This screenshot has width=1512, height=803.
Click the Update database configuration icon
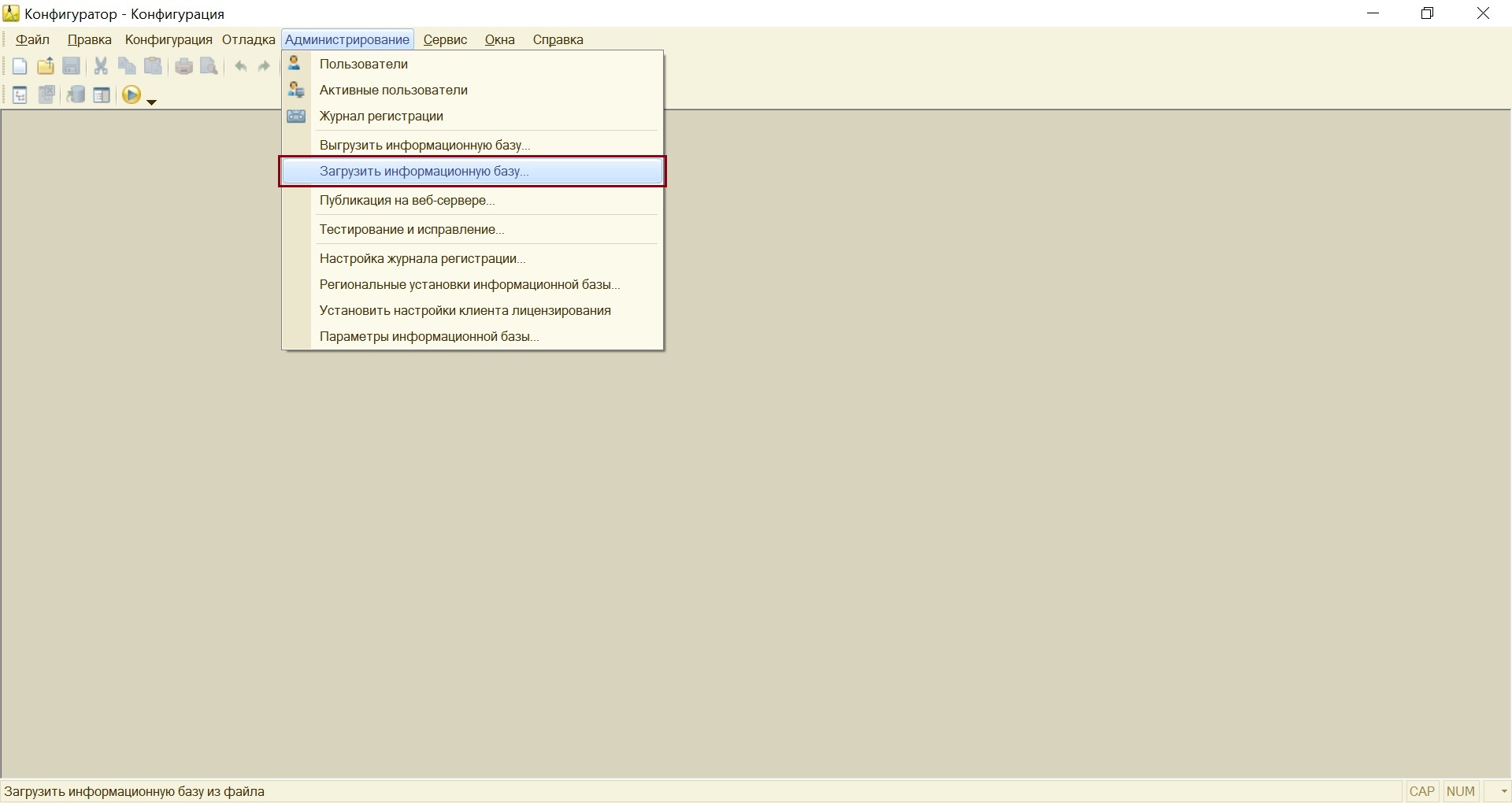pos(76,95)
